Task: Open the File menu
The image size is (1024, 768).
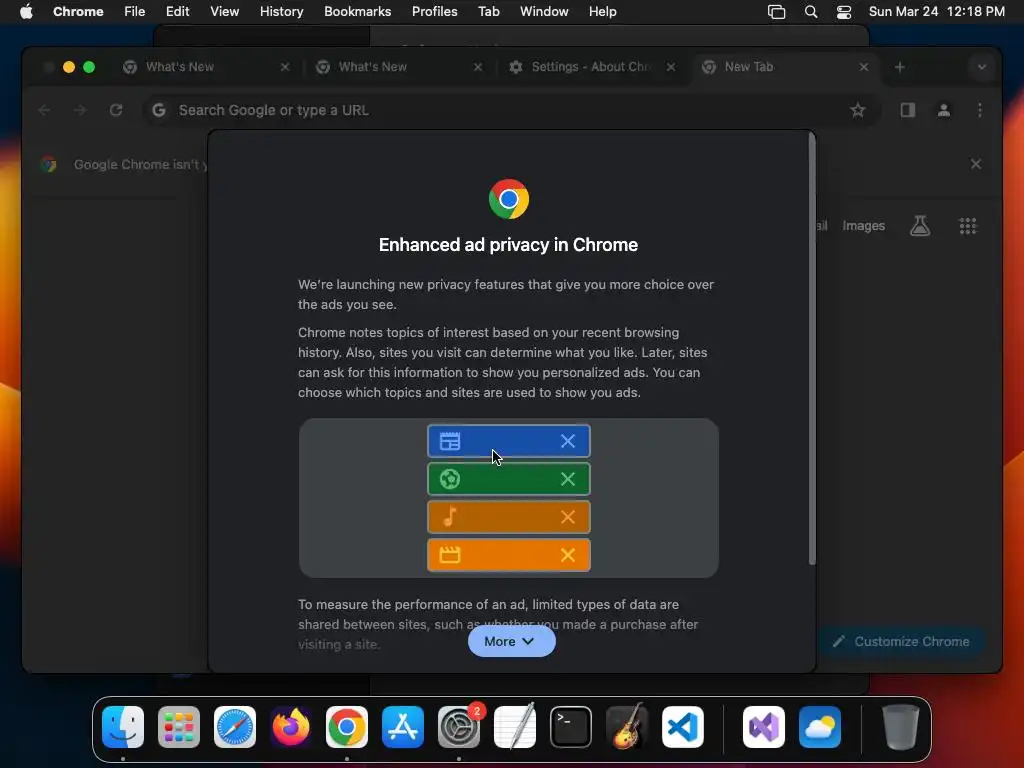Action: (135, 12)
